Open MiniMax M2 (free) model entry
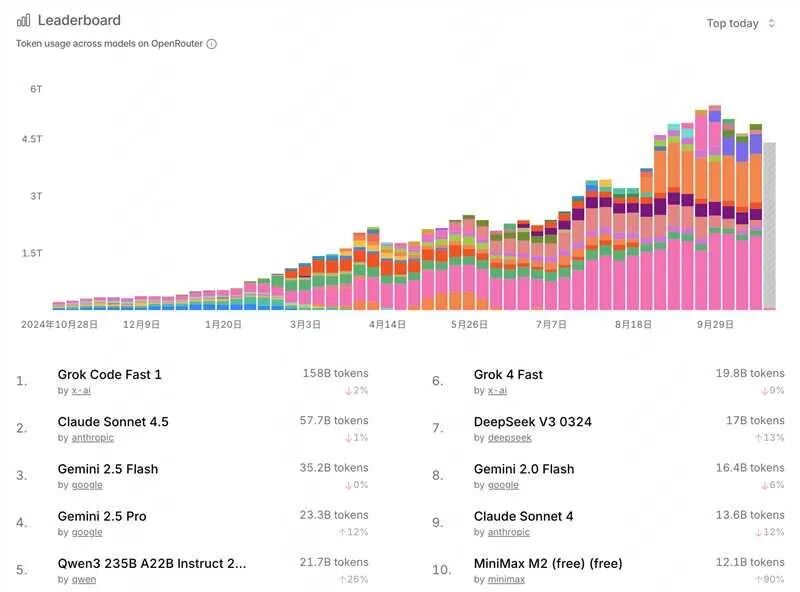Screen dimensions: 800x592 click(548, 563)
